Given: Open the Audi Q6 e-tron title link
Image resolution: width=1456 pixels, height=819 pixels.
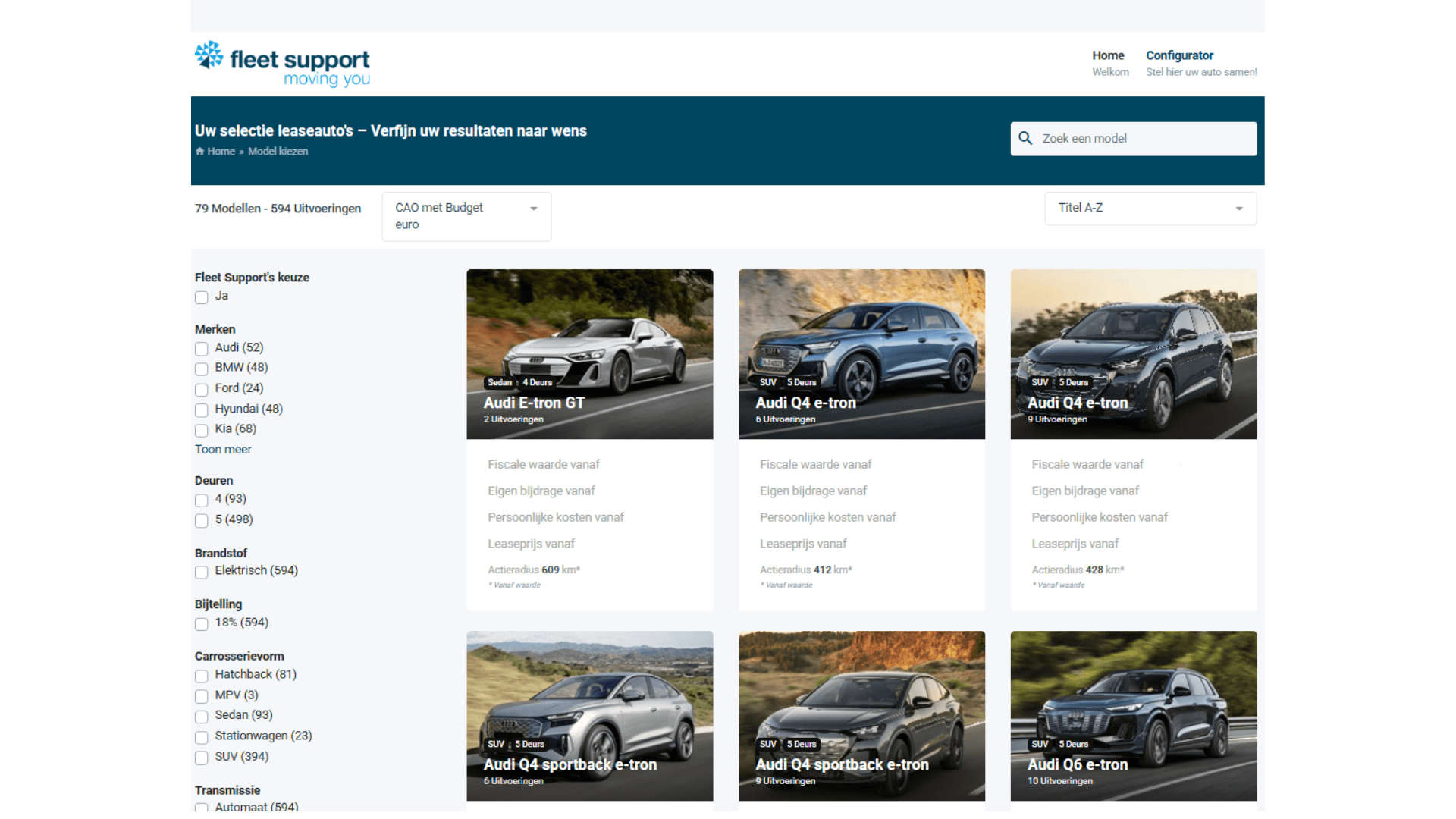Looking at the screenshot, I should pos(1078,764).
